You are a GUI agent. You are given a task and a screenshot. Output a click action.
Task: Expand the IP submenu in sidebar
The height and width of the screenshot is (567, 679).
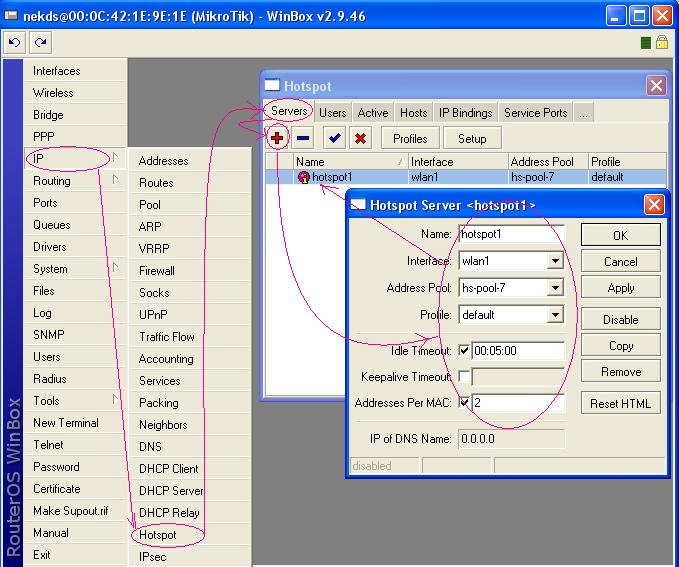click(x=74, y=159)
